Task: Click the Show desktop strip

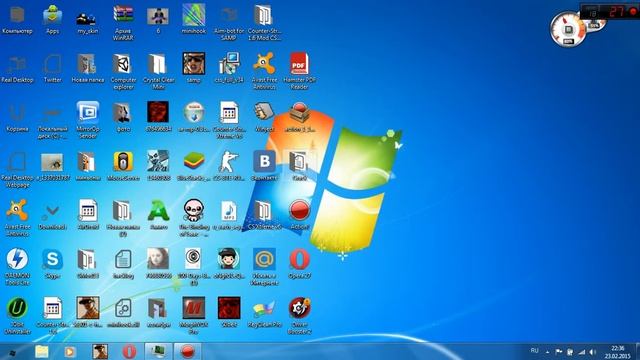Action: pos(637,352)
